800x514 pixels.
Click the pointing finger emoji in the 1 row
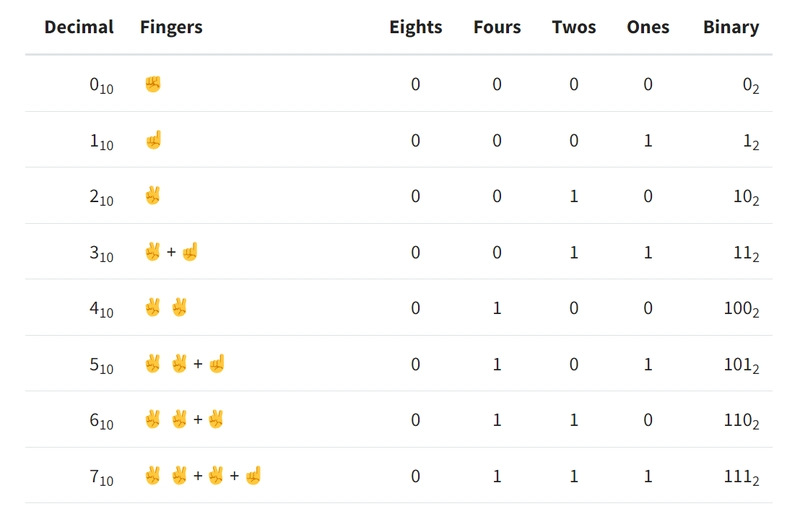click(154, 140)
